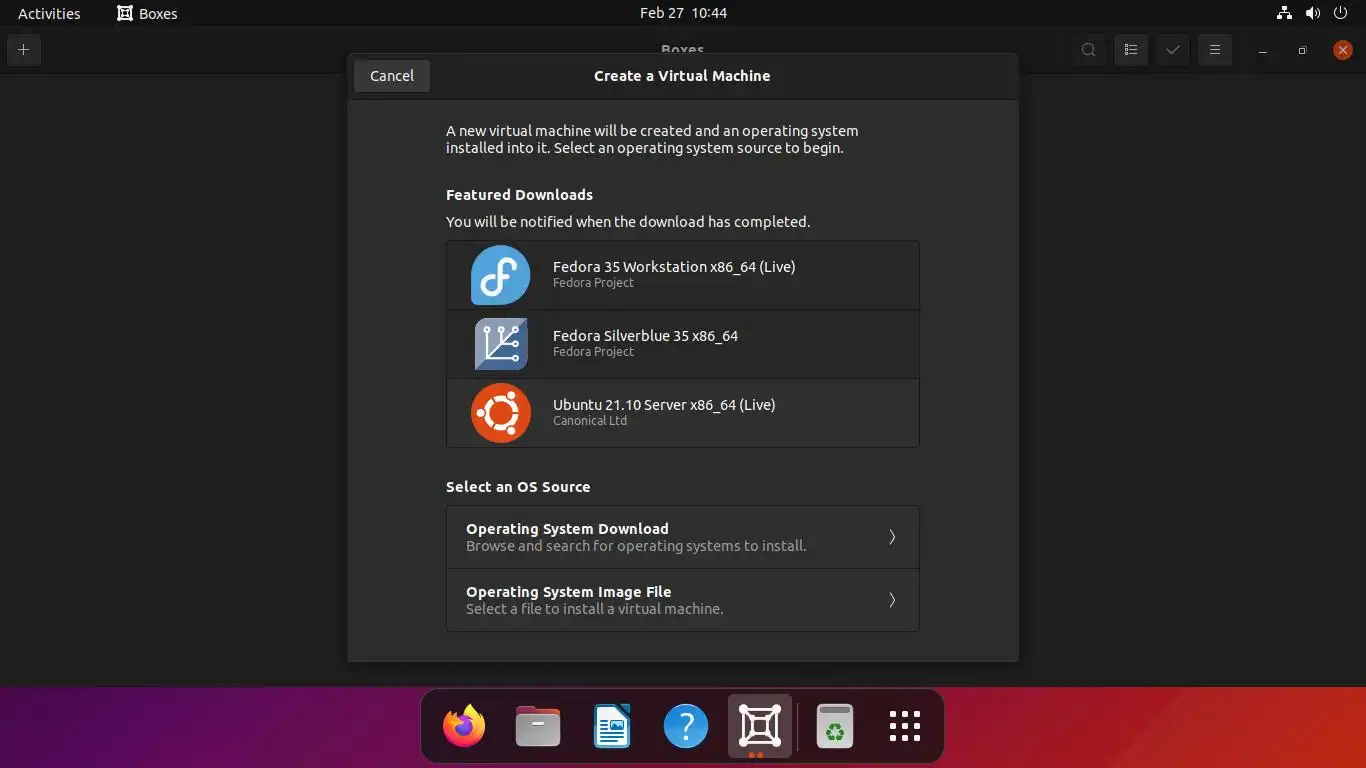The width and height of the screenshot is (1366, 768).
Task: Open the clock showing Feb 27 10:44
Action: click(x=683, y=13)
